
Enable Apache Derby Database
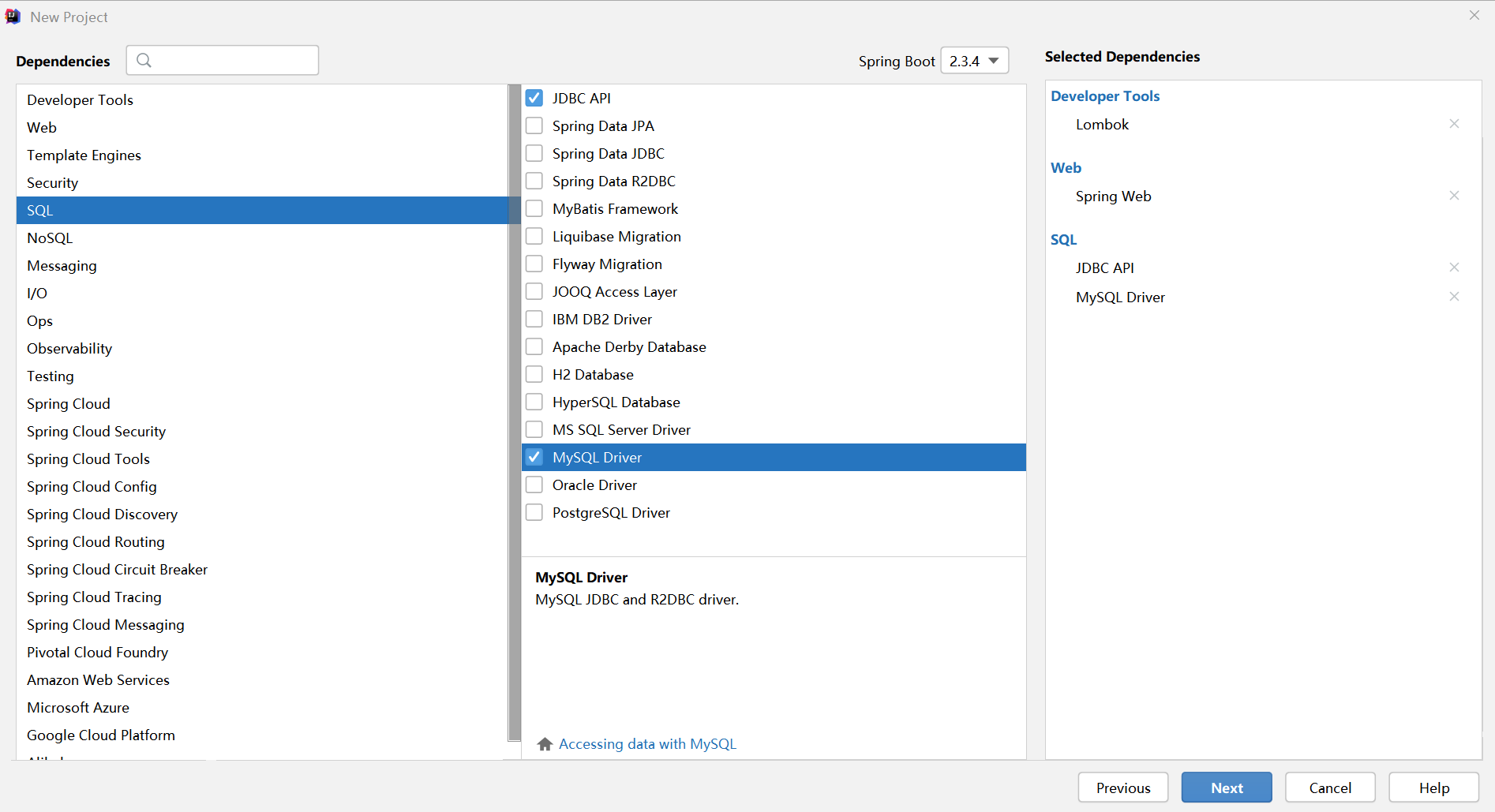534,346
